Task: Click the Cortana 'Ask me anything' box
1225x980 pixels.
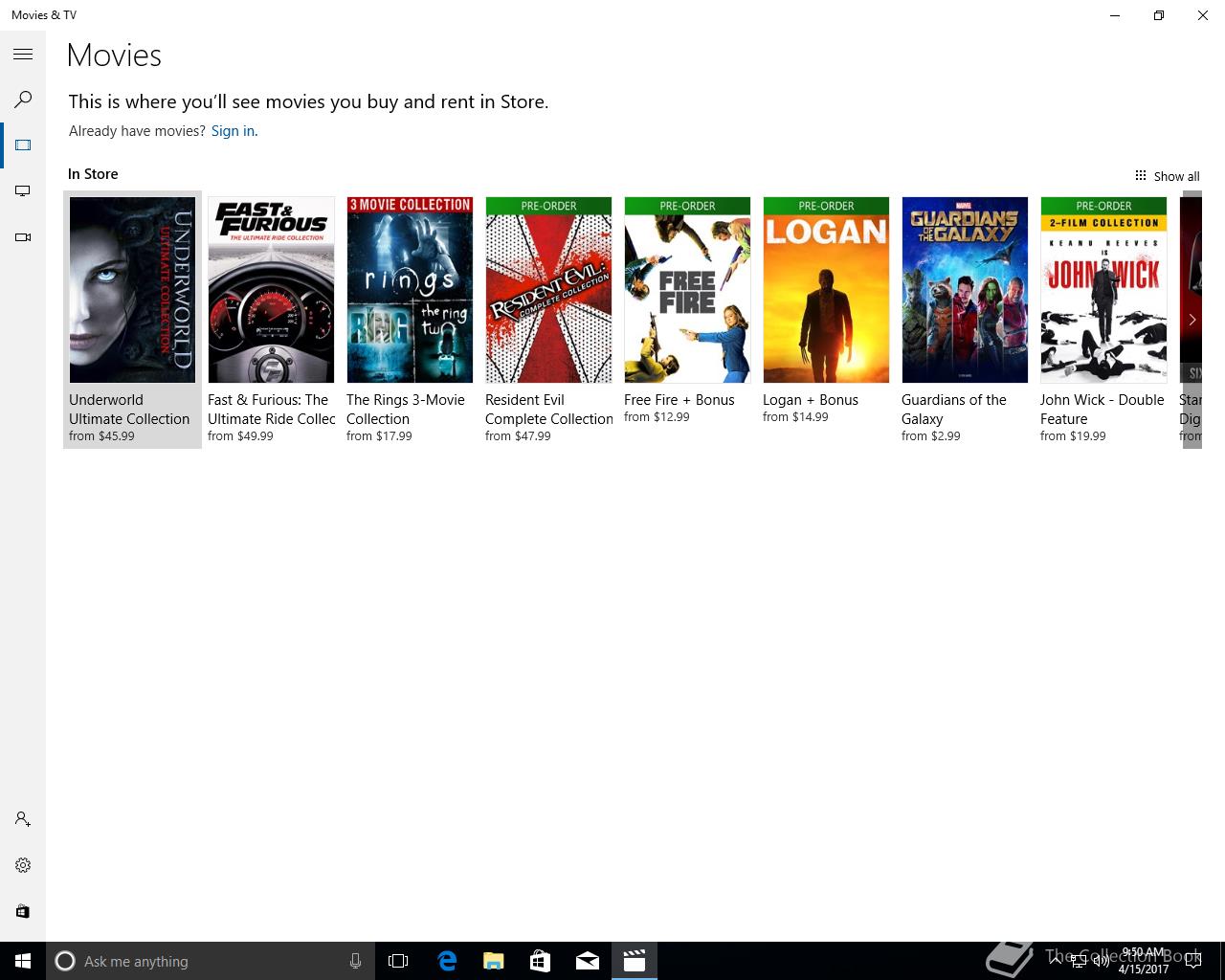Action: click(209, 961)
